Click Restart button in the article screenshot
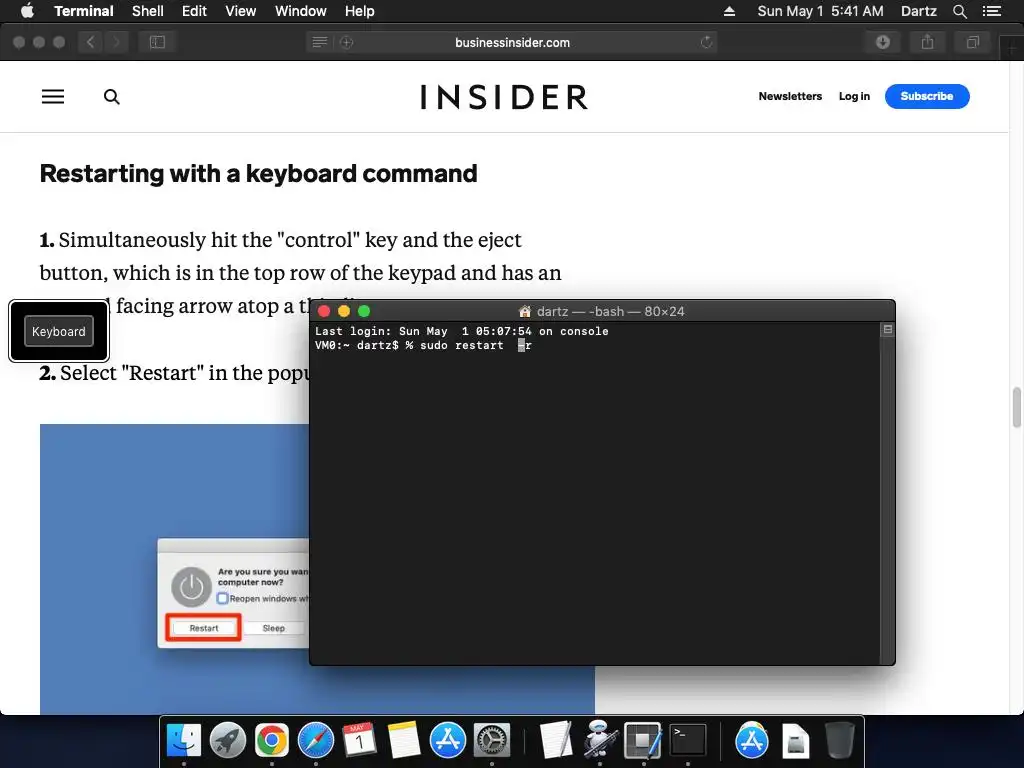 (x=204, y=628)
